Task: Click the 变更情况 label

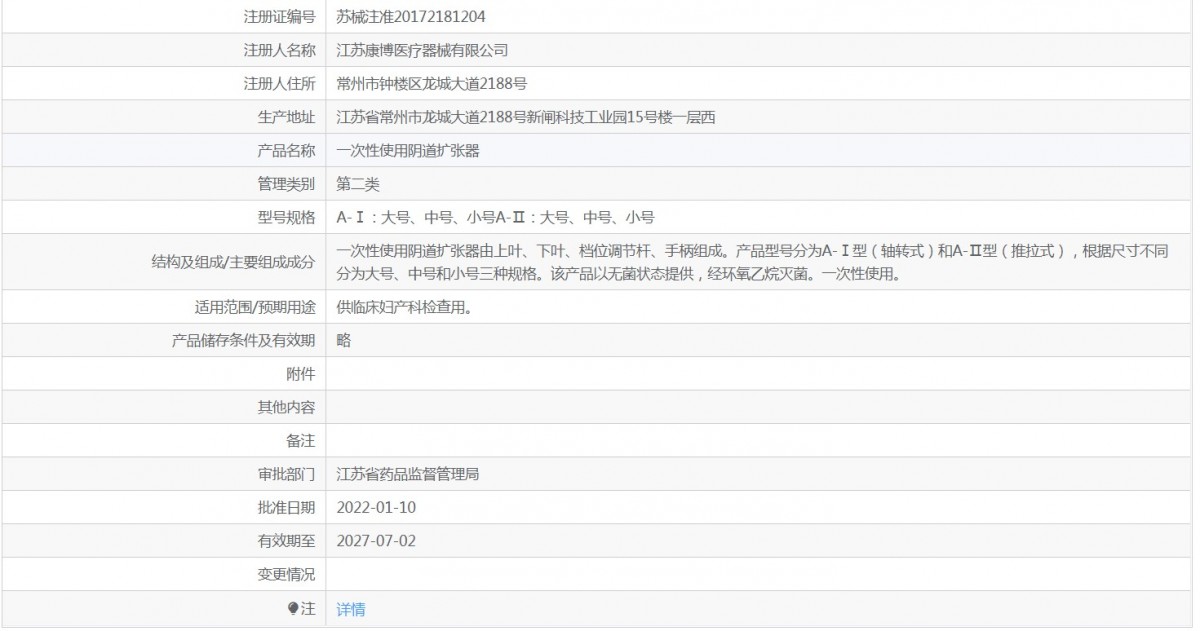Action: coord(286,575)
